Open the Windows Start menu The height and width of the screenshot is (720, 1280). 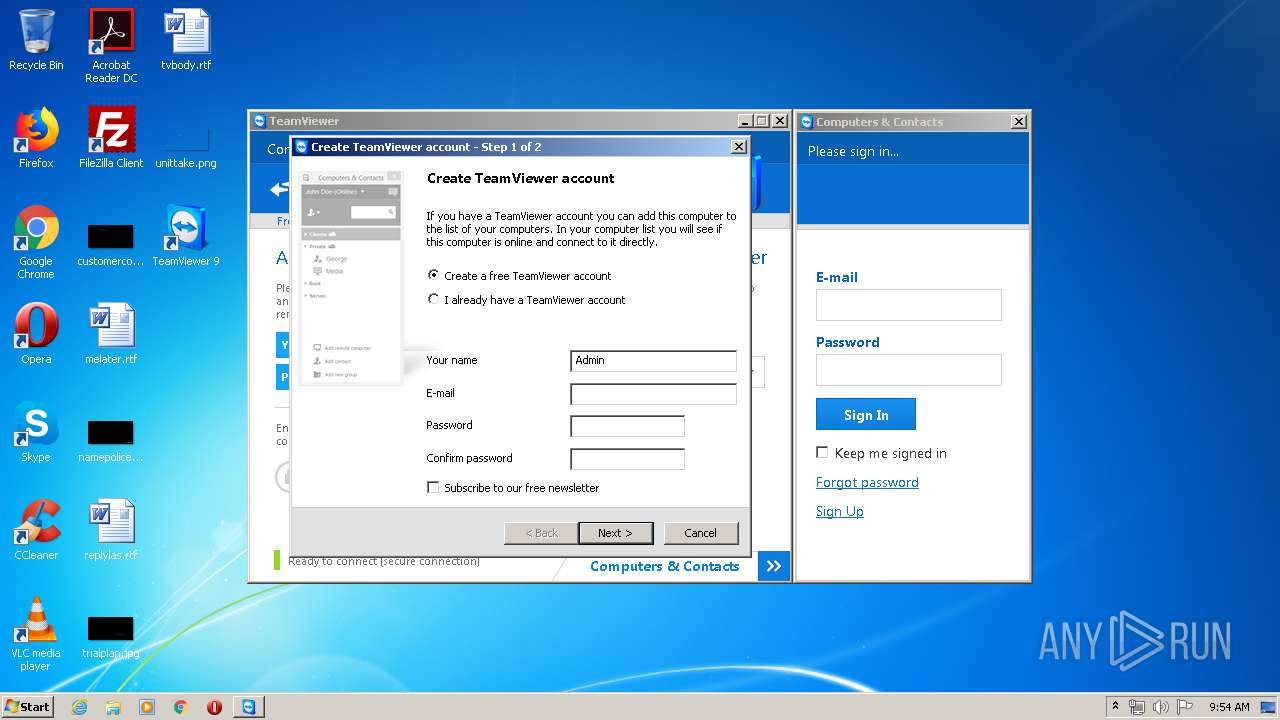(28, 707)
